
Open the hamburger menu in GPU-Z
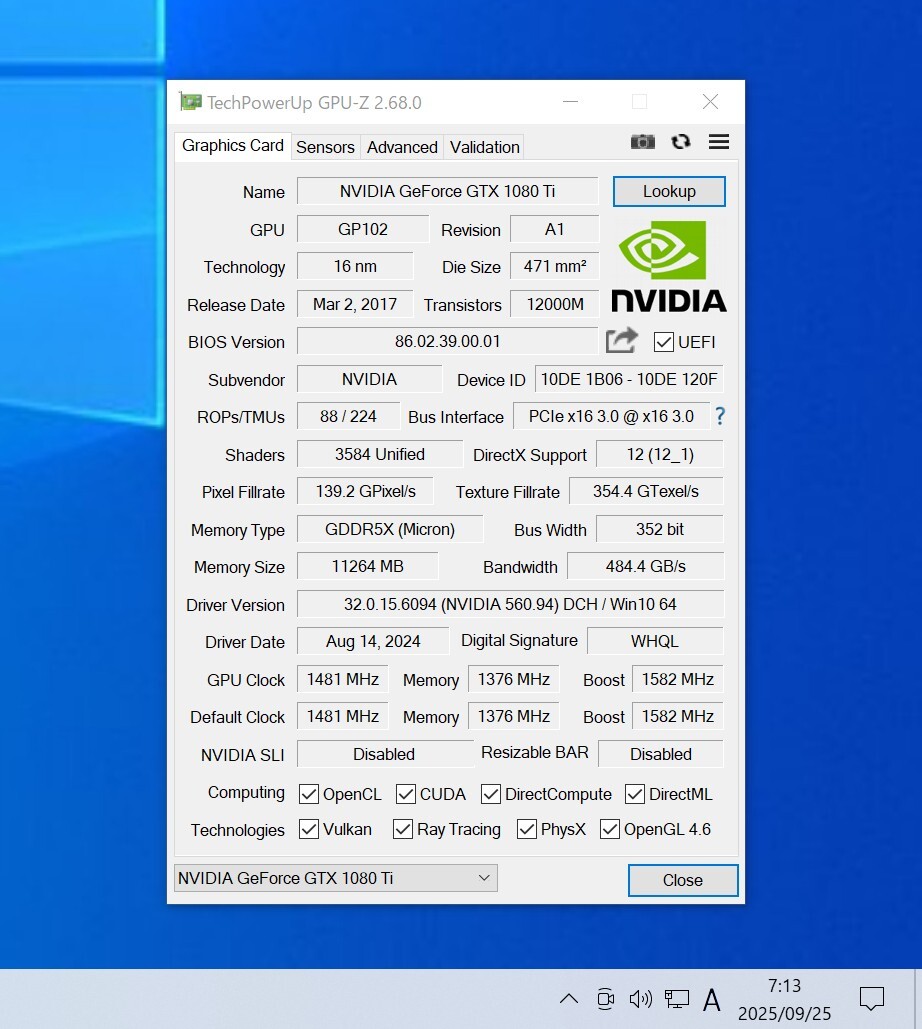tap(718, 142)
